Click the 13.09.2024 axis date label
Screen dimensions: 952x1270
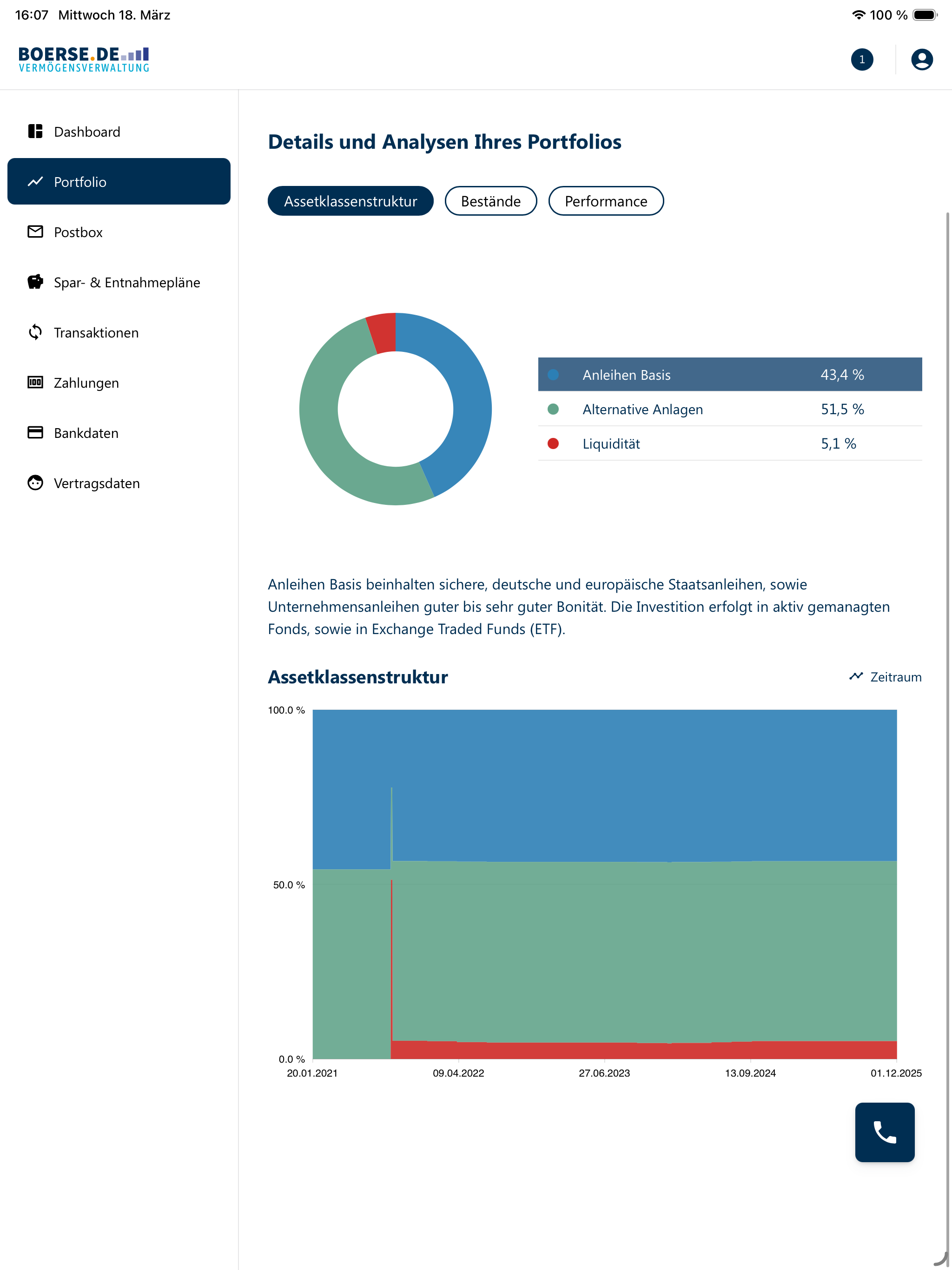750,1073
